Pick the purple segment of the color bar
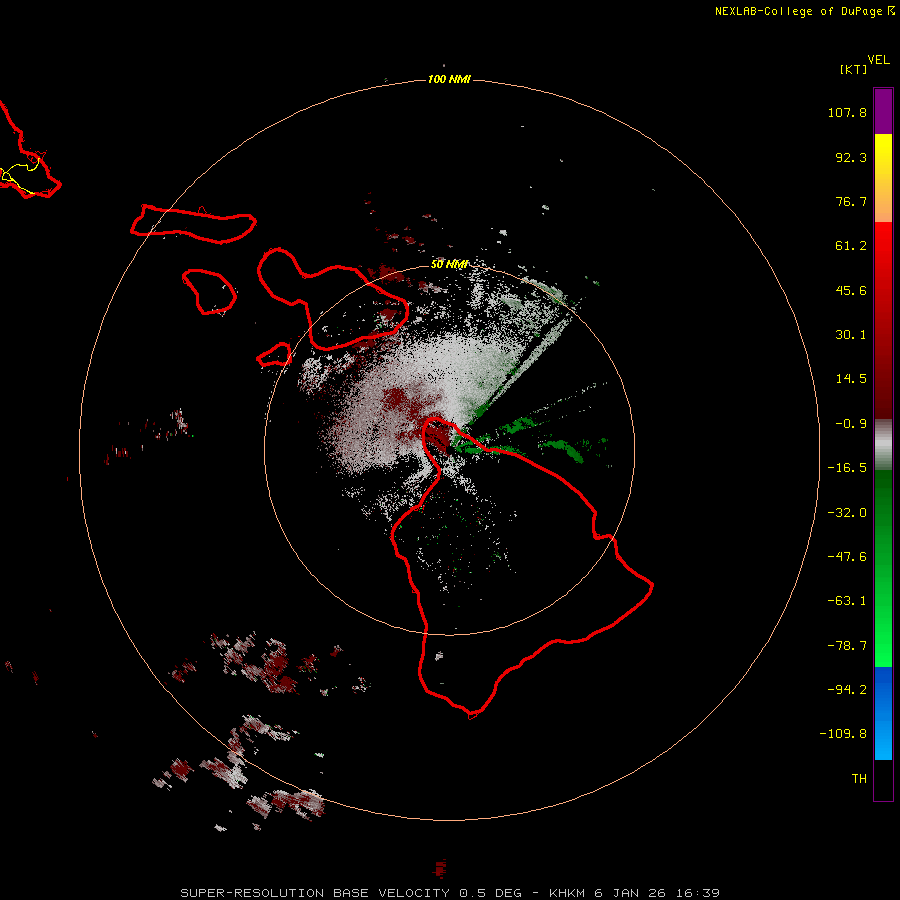 pyautogui.click(x=883, y=111)
